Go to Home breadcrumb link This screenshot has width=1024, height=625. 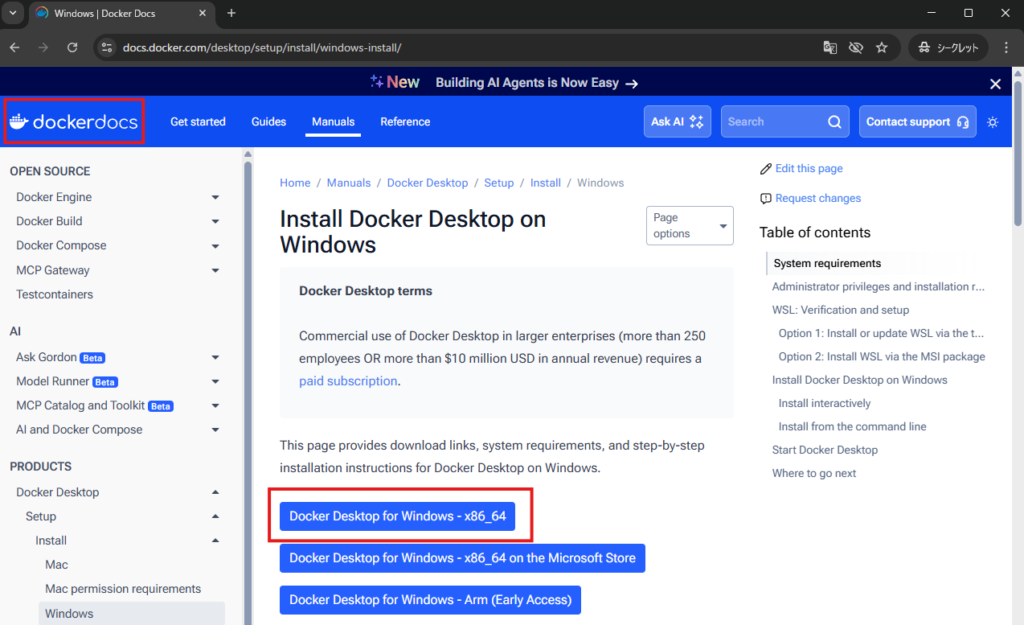[x=295, y=183]
